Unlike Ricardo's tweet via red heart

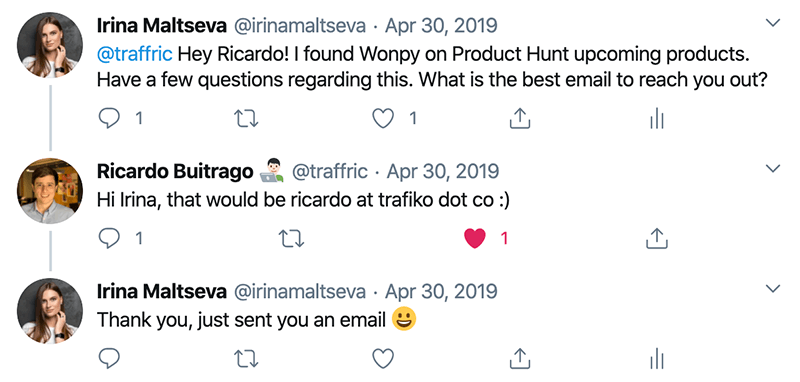pyautogui.click(x=474, y=238)
